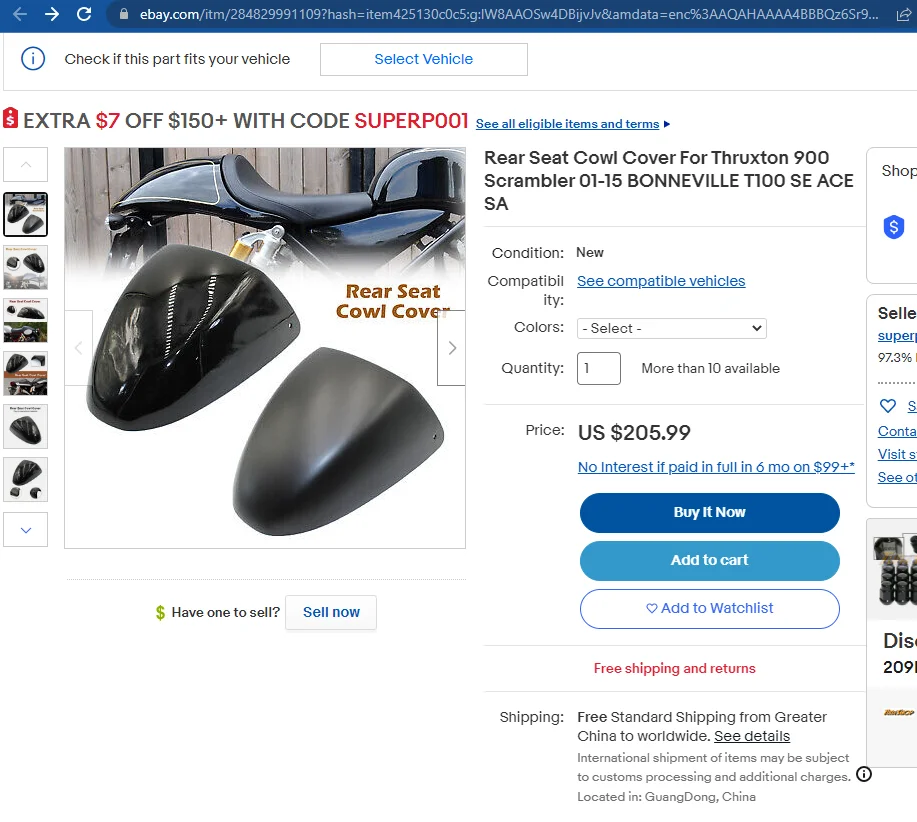Add to Watchlist button

709,609
